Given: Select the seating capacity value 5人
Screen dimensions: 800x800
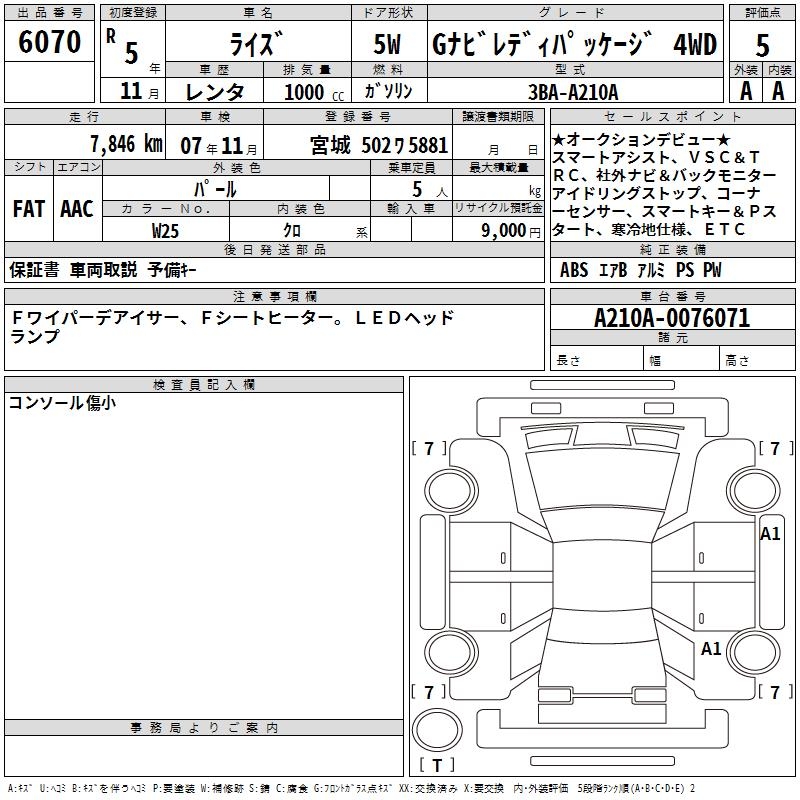Looking at the screenshot, I should pyautogui.click(x=430, y=189).
